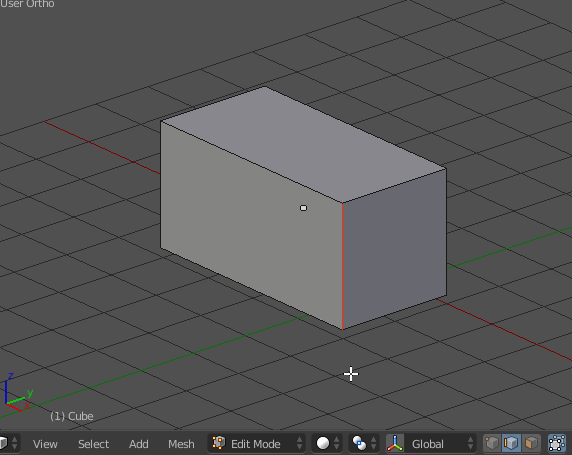Toggle limit selection to visible
Screen dimensions: 572x455
[x=557, y=443]
